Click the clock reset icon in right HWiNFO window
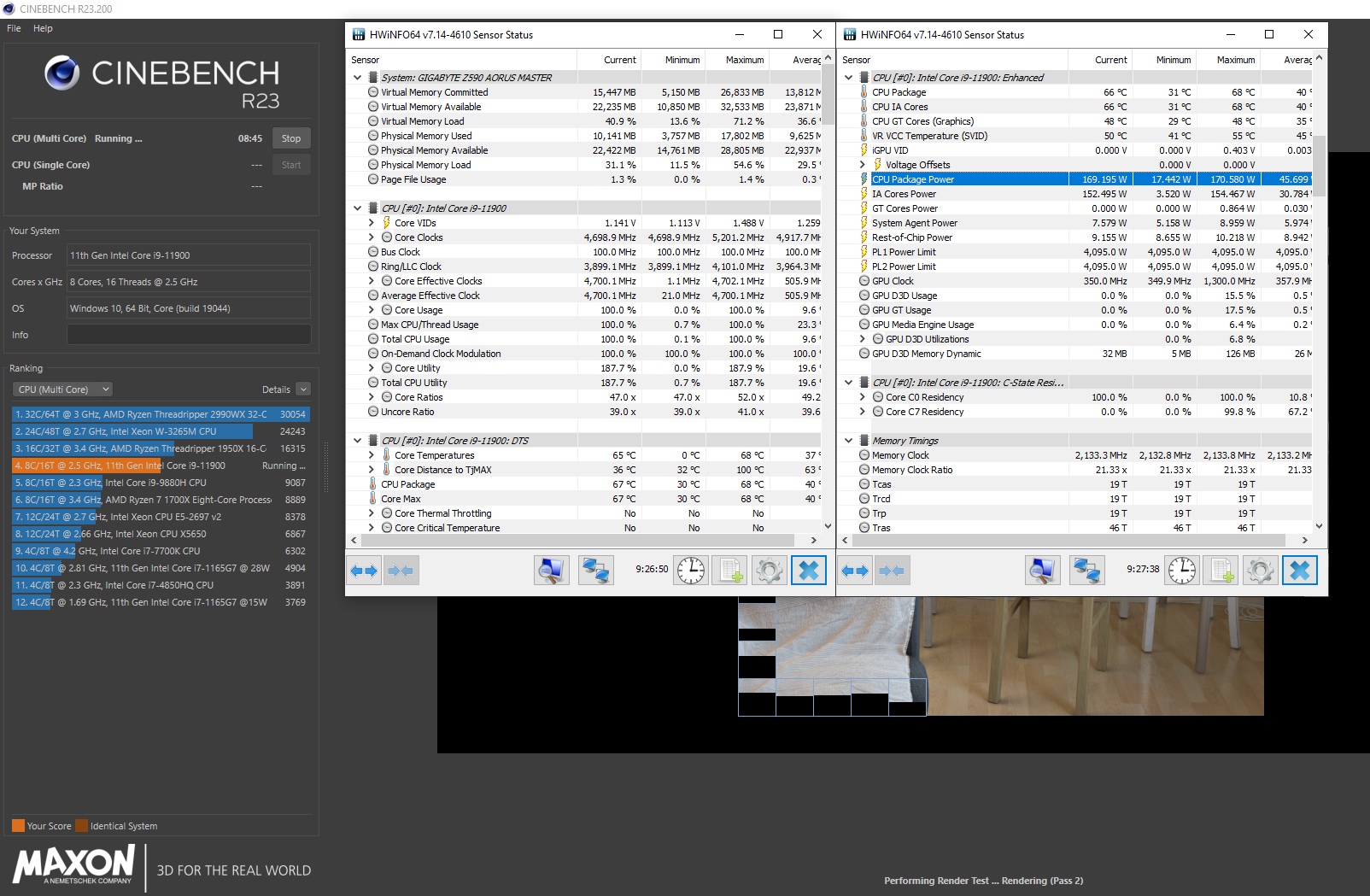 point(1182,570)
